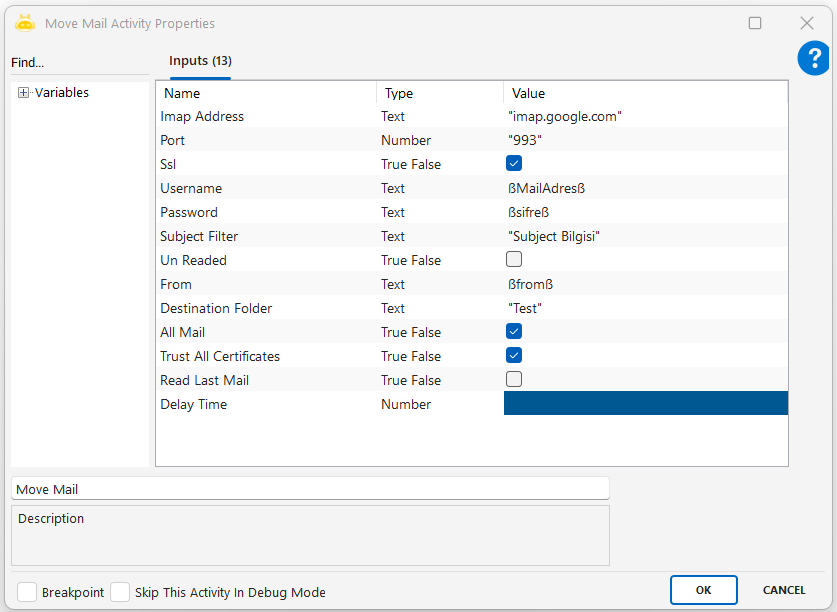Check the Read Last Mail checkbox
Viewport: 837px width, 612px height.
514,379
